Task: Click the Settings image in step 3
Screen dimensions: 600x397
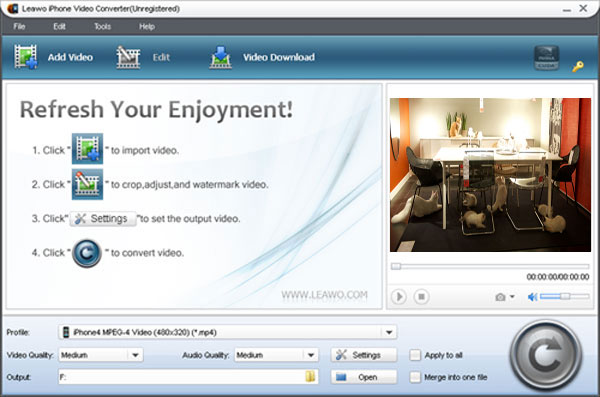Action: (x=103, y=219)
